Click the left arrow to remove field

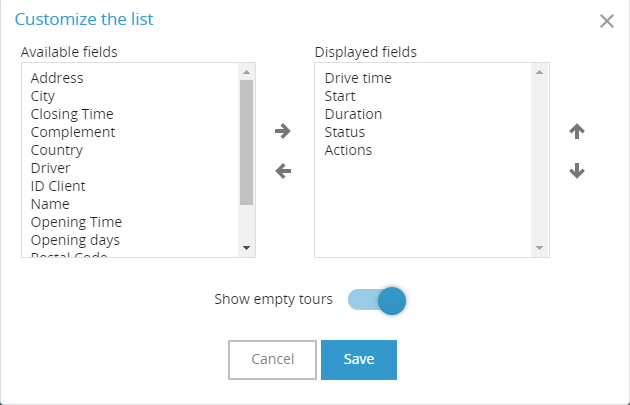283,171
